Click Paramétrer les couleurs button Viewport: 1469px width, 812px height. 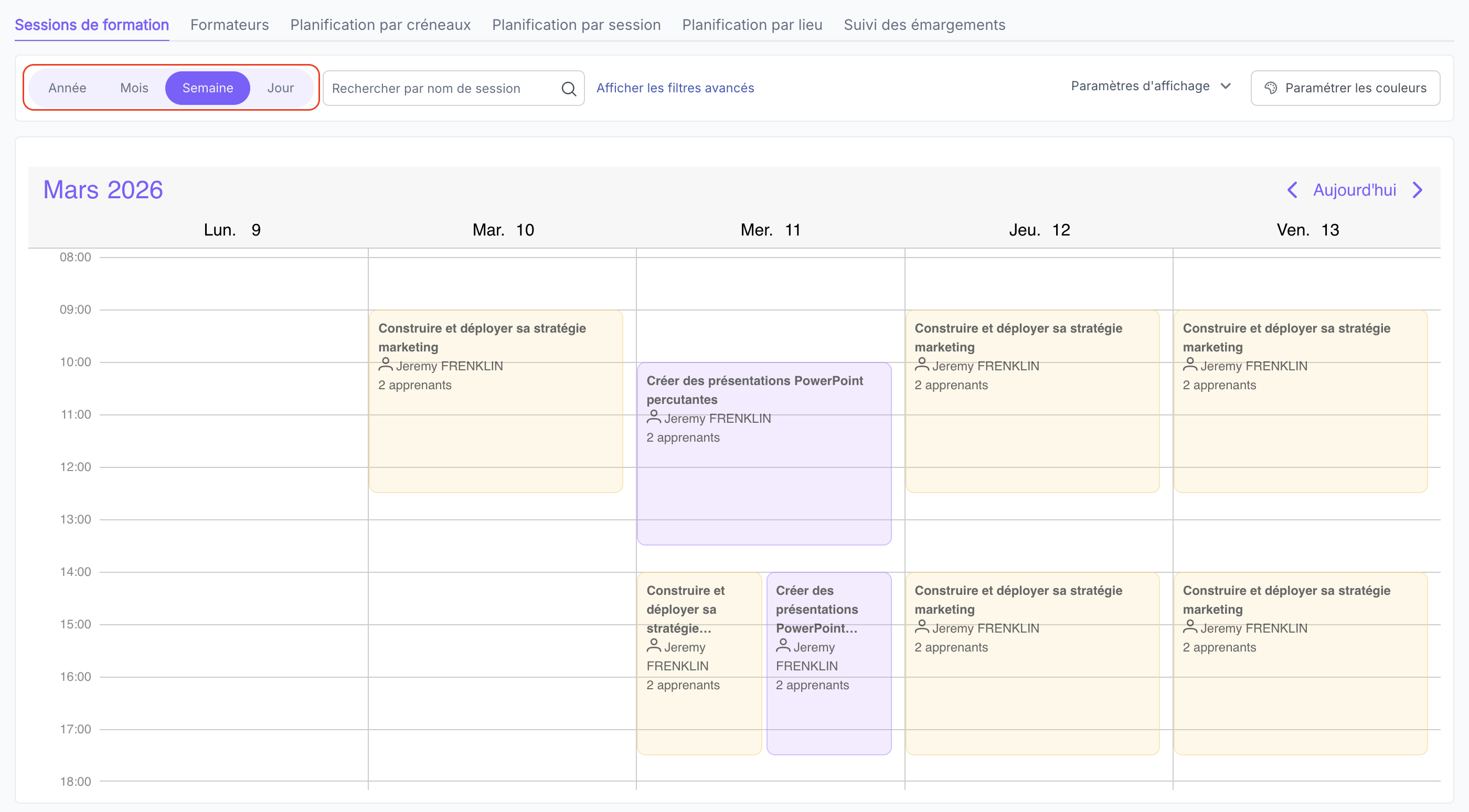point(1345,88)
